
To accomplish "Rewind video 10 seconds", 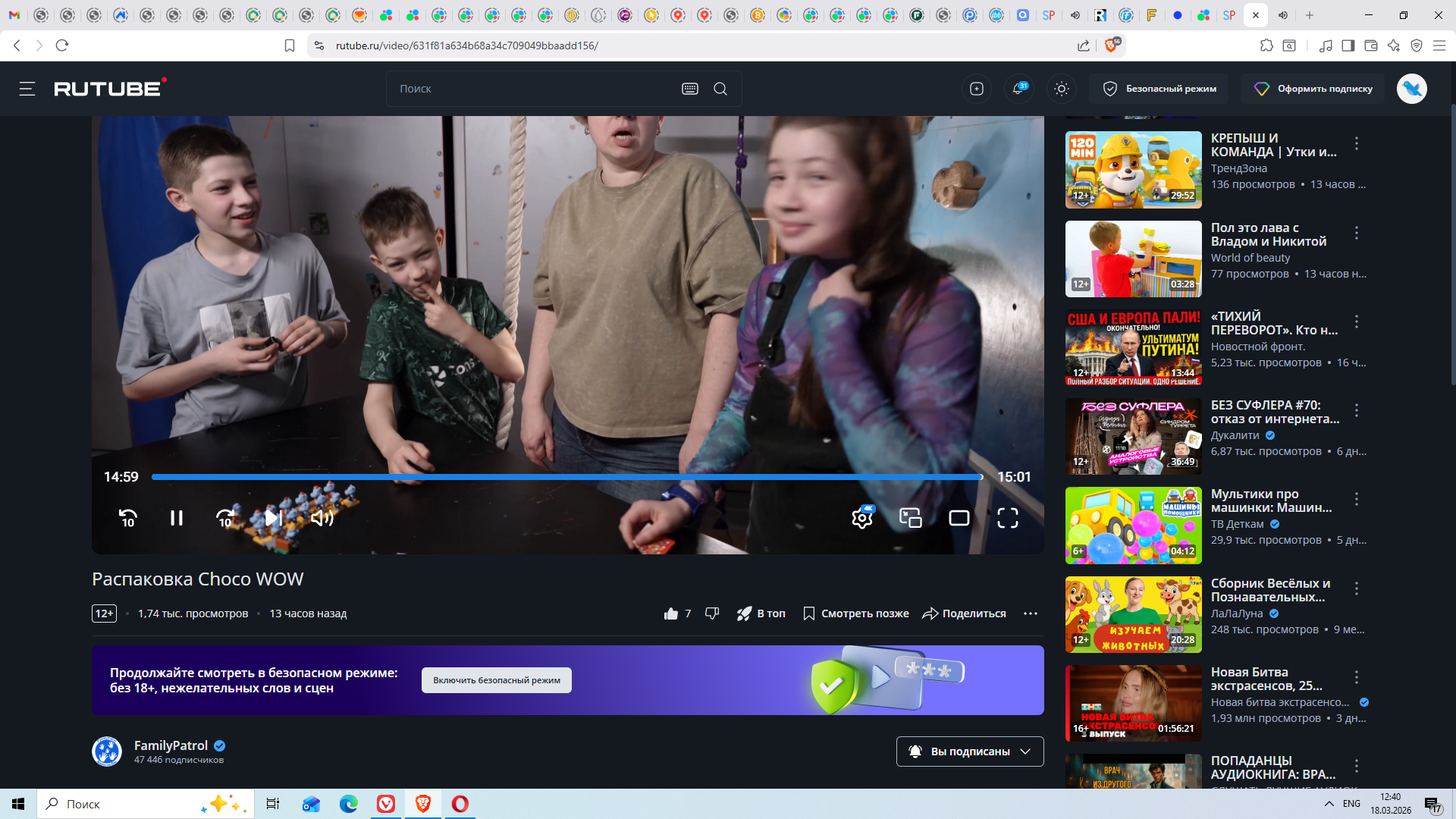I will coord(127,518).
